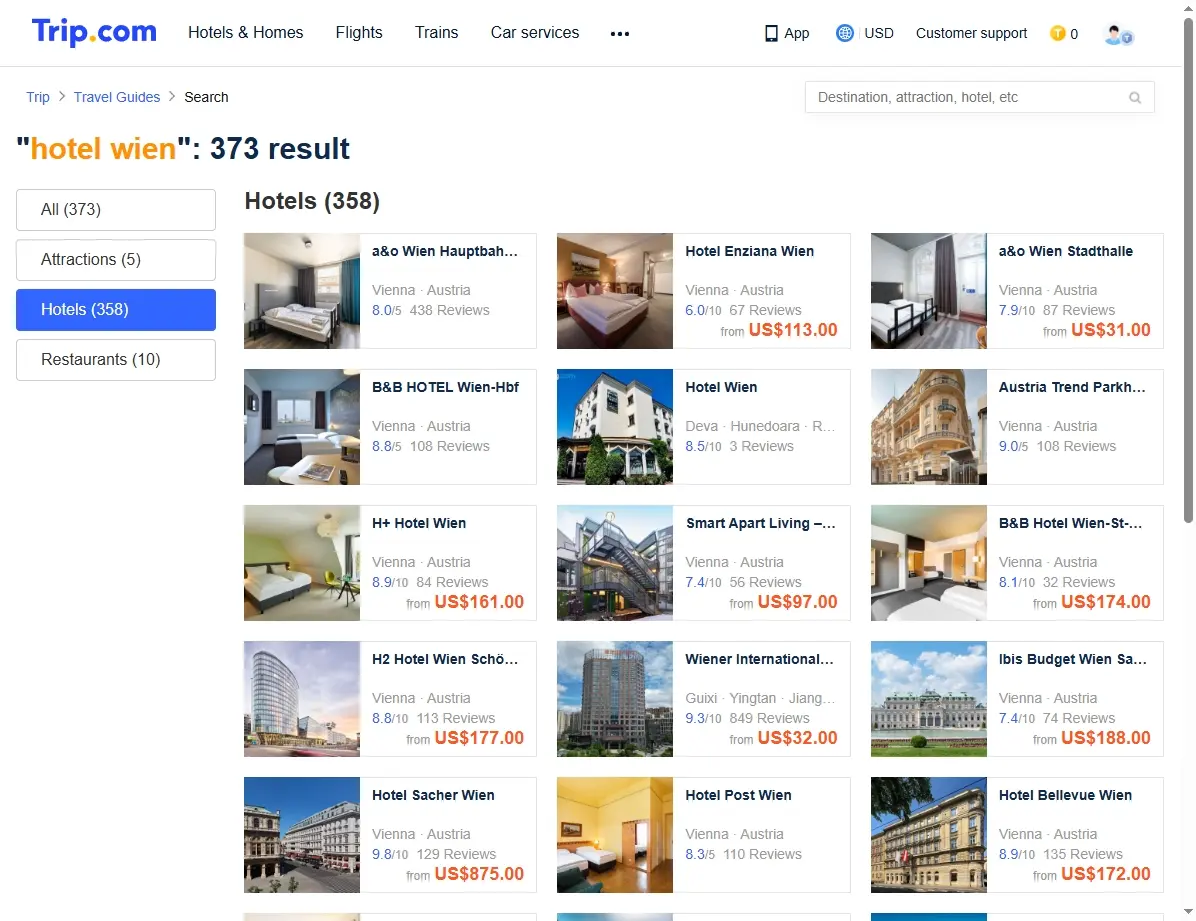This screenshot has width=1196, height=921.
Task: Open Flights menu item
Action: point(358,33)
